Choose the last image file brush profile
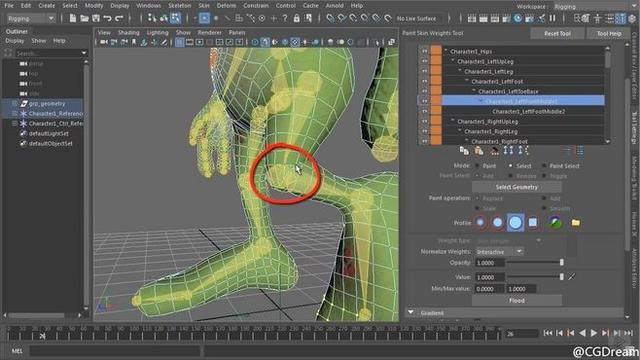This screenshot has width=640, height=360. click(555, 222)
